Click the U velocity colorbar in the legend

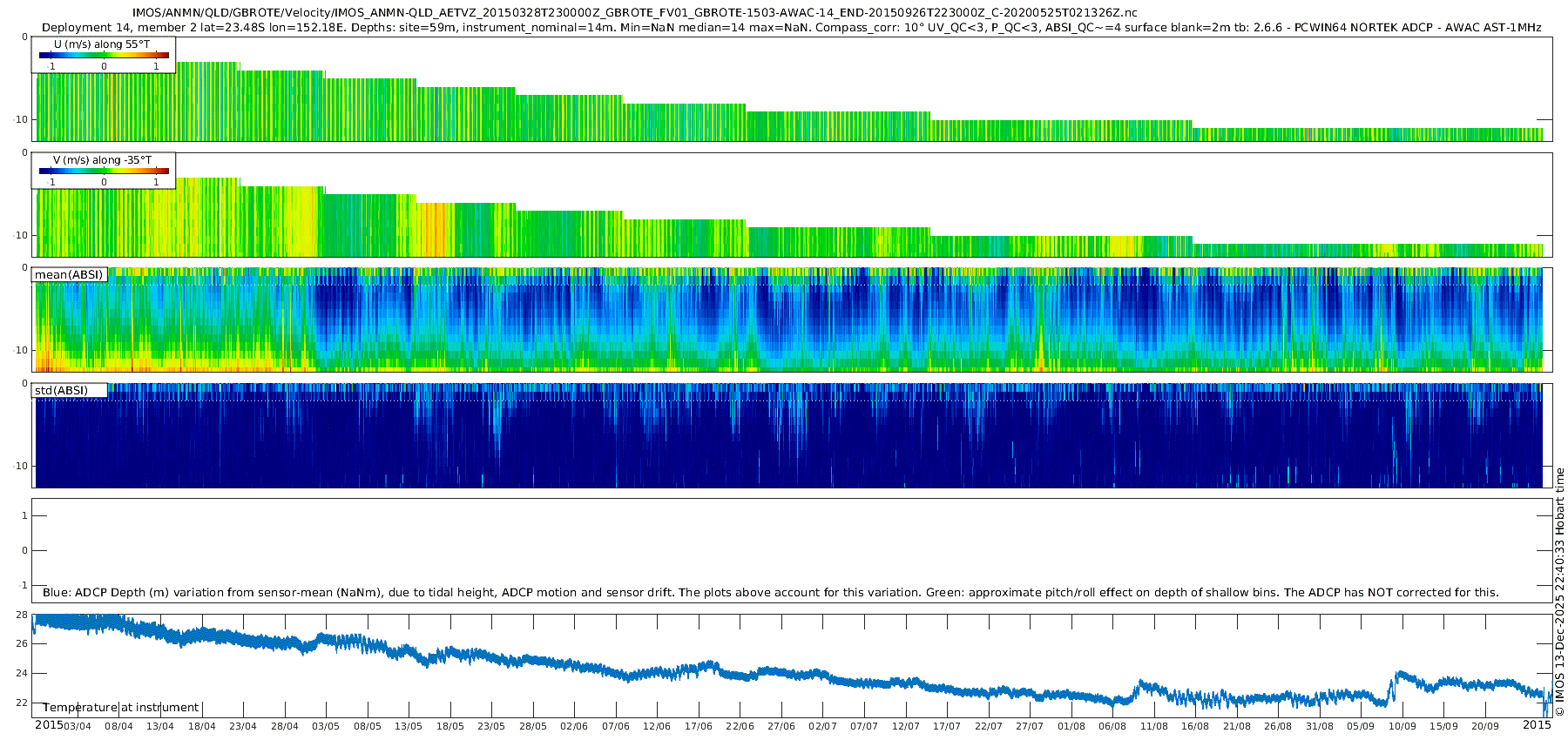tap(104, 56)
